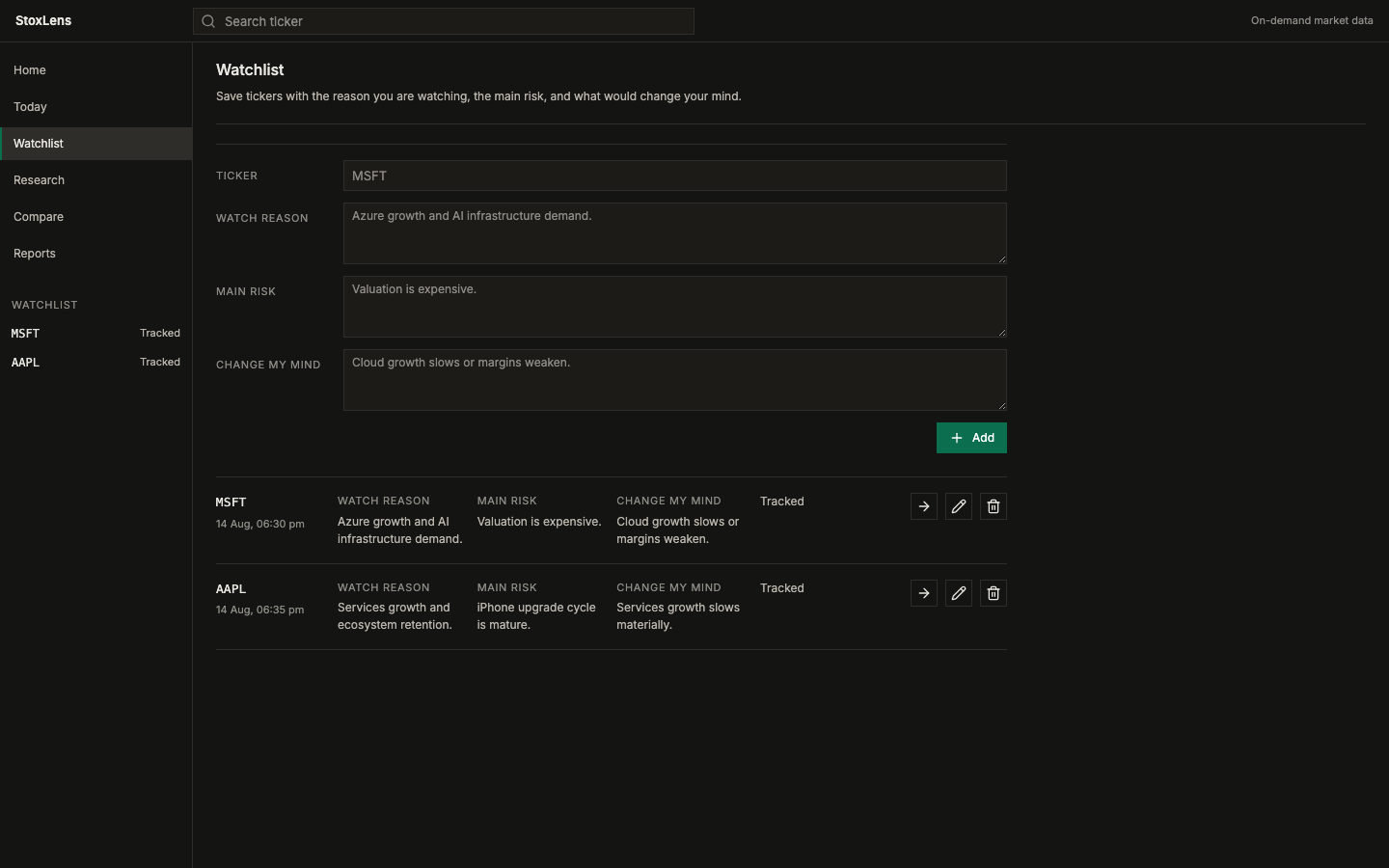The height and width of the screenshot is (868, 1389).
Task: Click the AAPL ticker in the list
Action: 231,589
